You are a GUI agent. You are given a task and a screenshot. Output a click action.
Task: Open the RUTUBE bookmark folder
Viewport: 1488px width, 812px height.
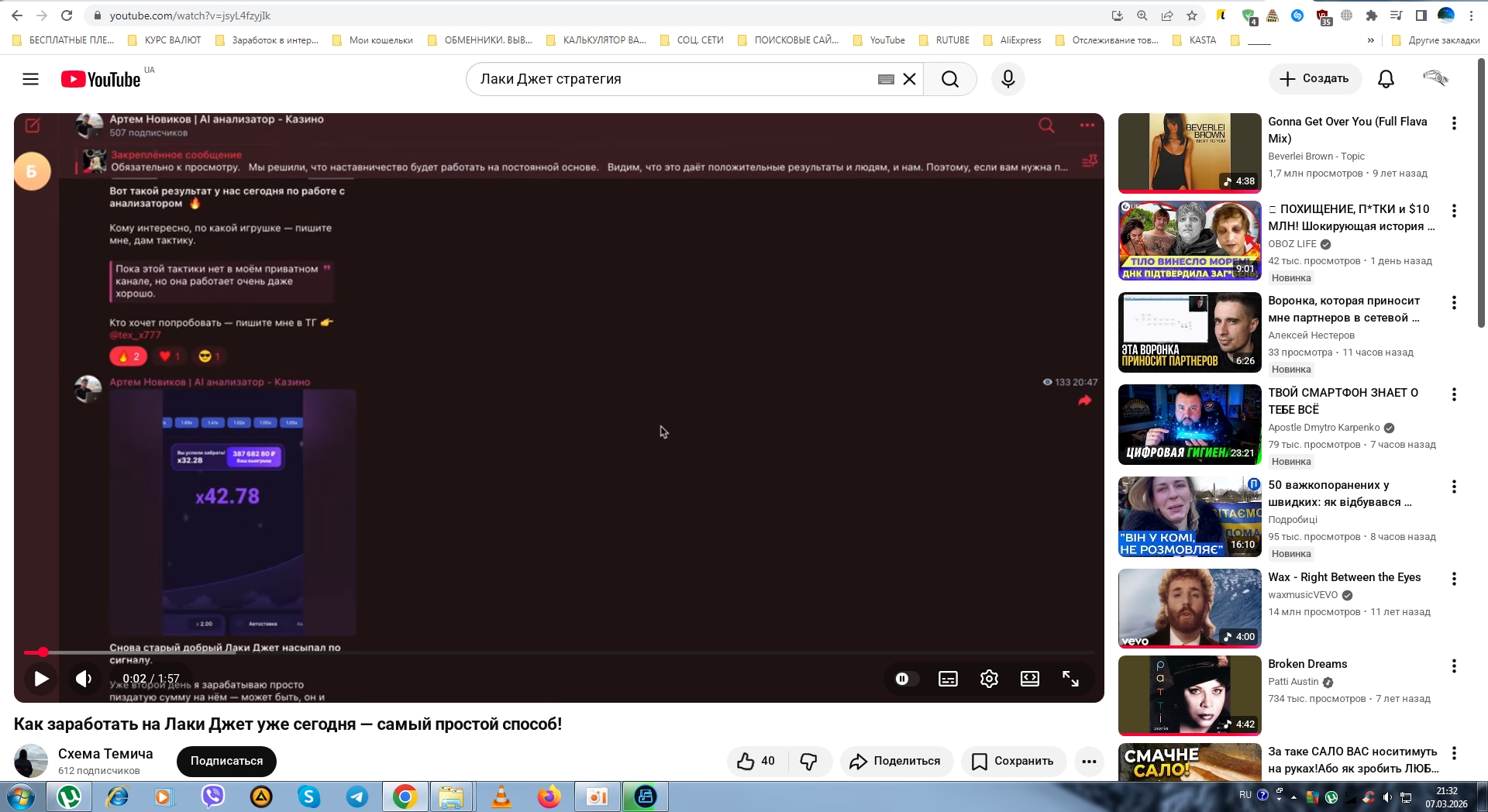pos(944,40)
